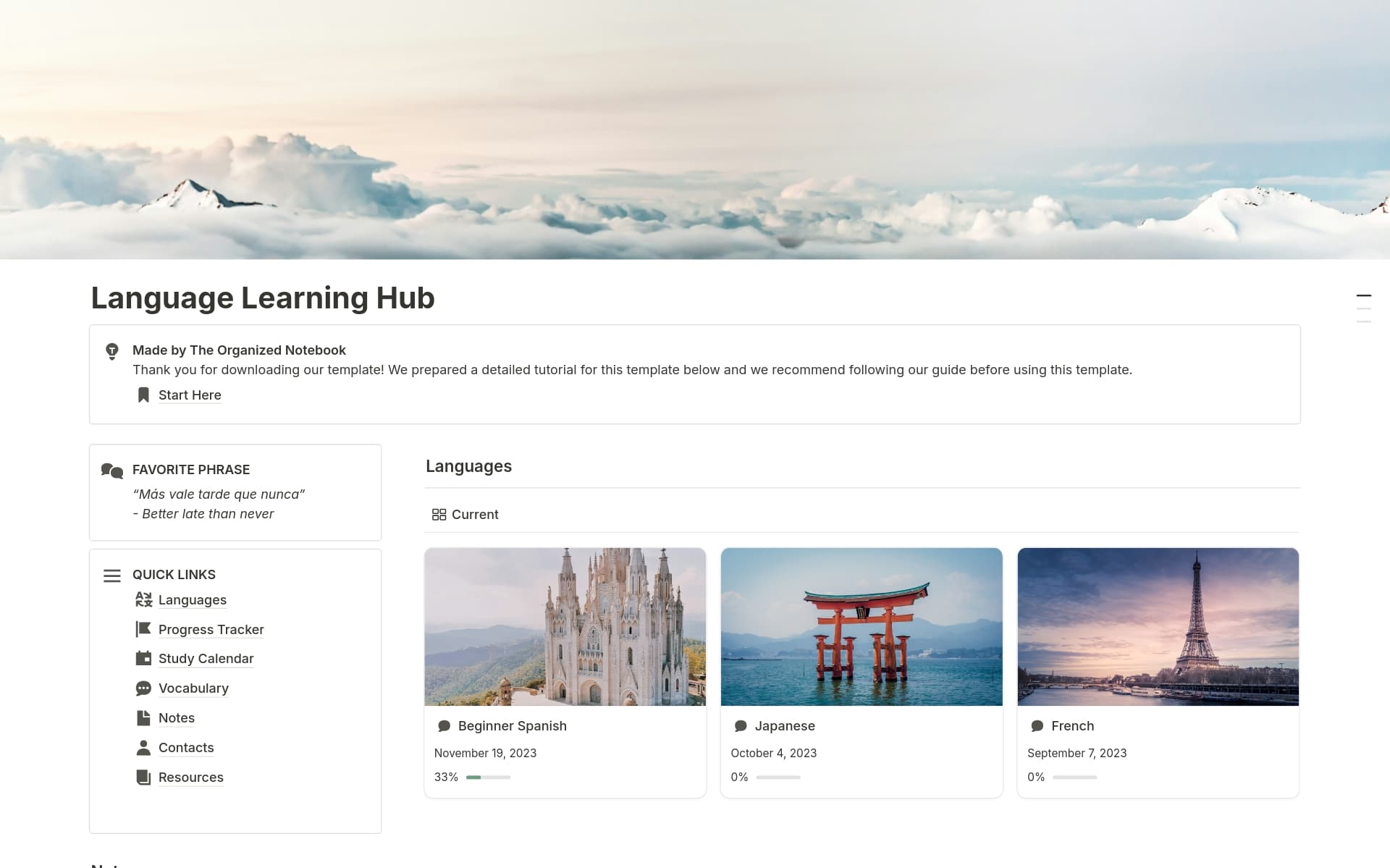Click the Quick Links list icon
1390x868 pixels.
click(111, 576)
